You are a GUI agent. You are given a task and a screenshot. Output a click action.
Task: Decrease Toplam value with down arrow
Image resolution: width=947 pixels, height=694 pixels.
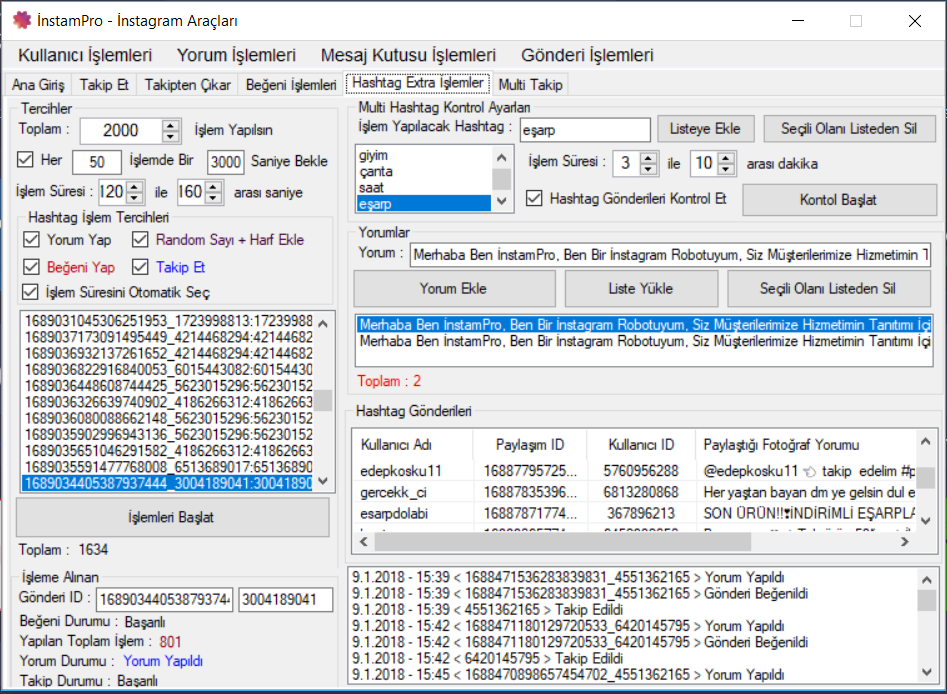171,137
